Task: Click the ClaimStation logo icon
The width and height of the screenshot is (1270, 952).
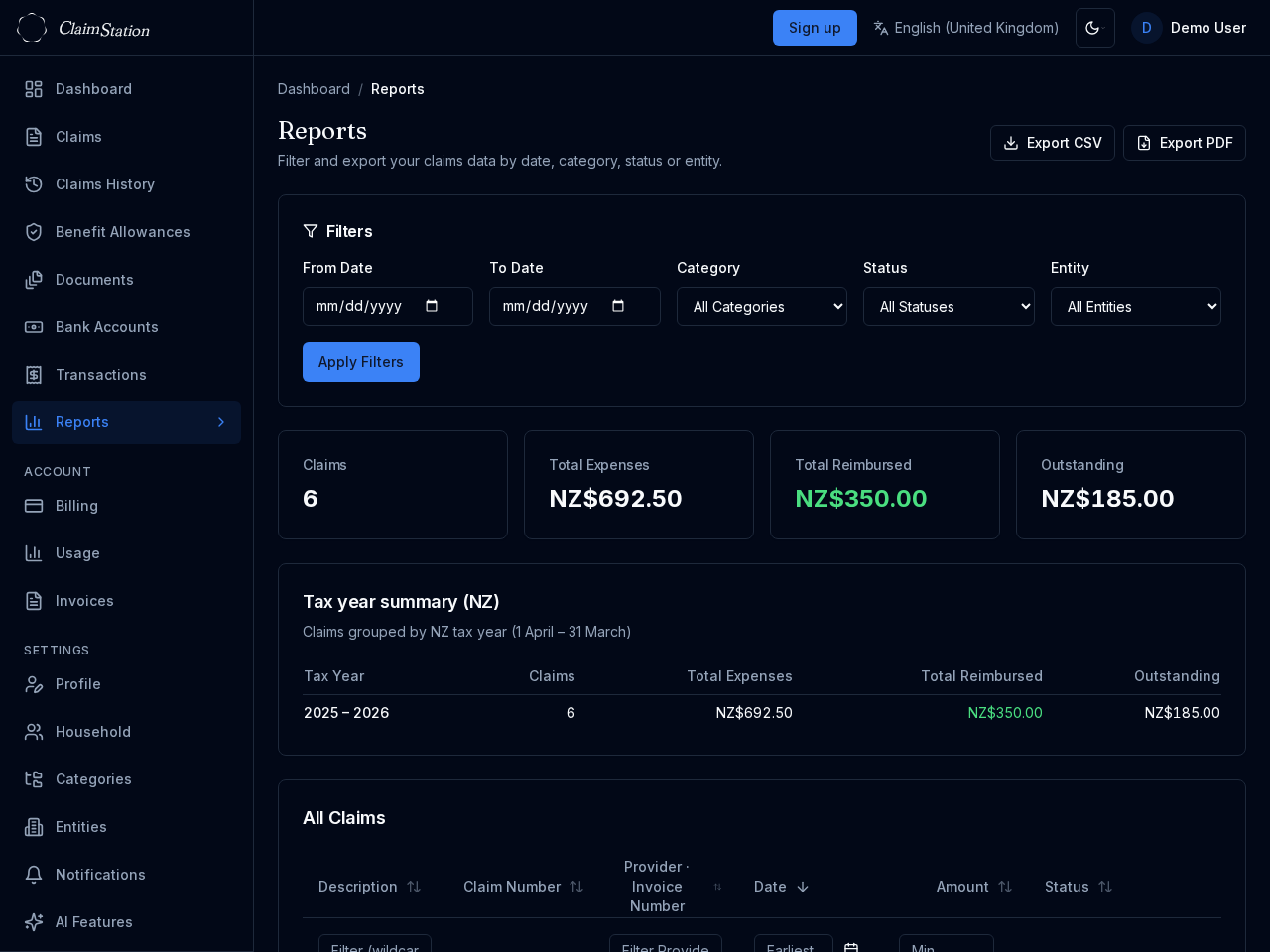Action: point(32,28)
